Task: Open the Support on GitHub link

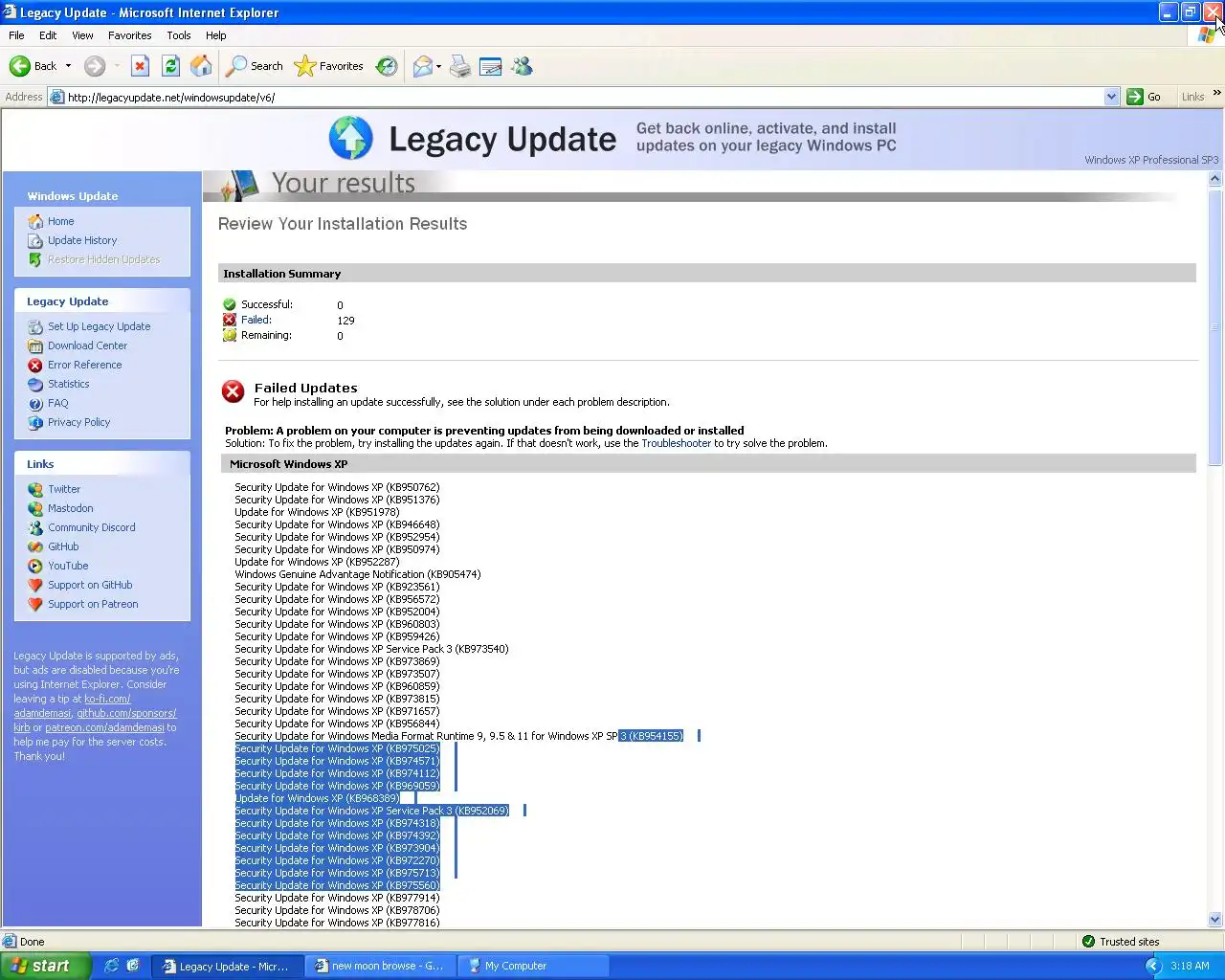Action: 90,585
